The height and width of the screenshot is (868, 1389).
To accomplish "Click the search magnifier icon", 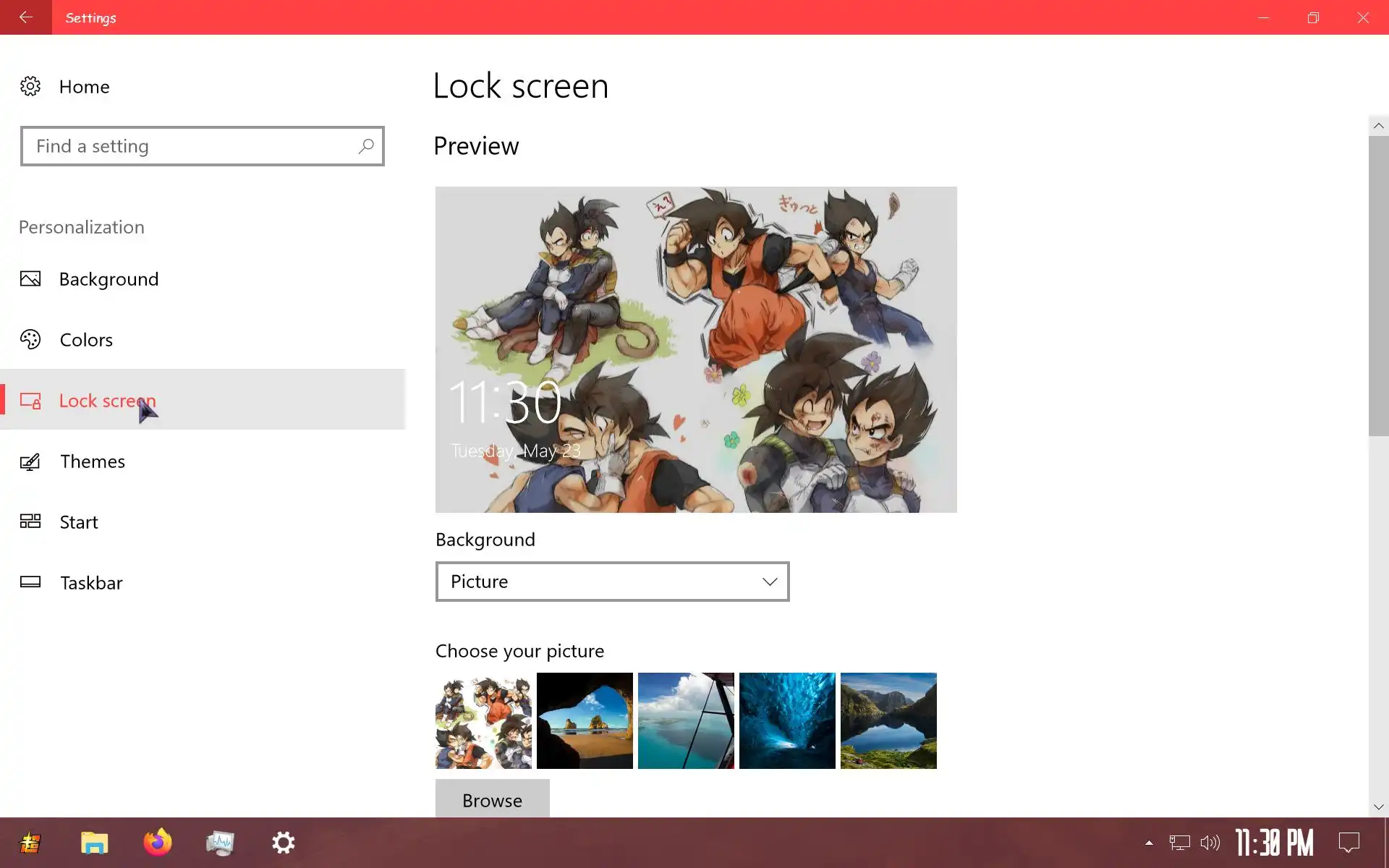I will click(366, 146).
